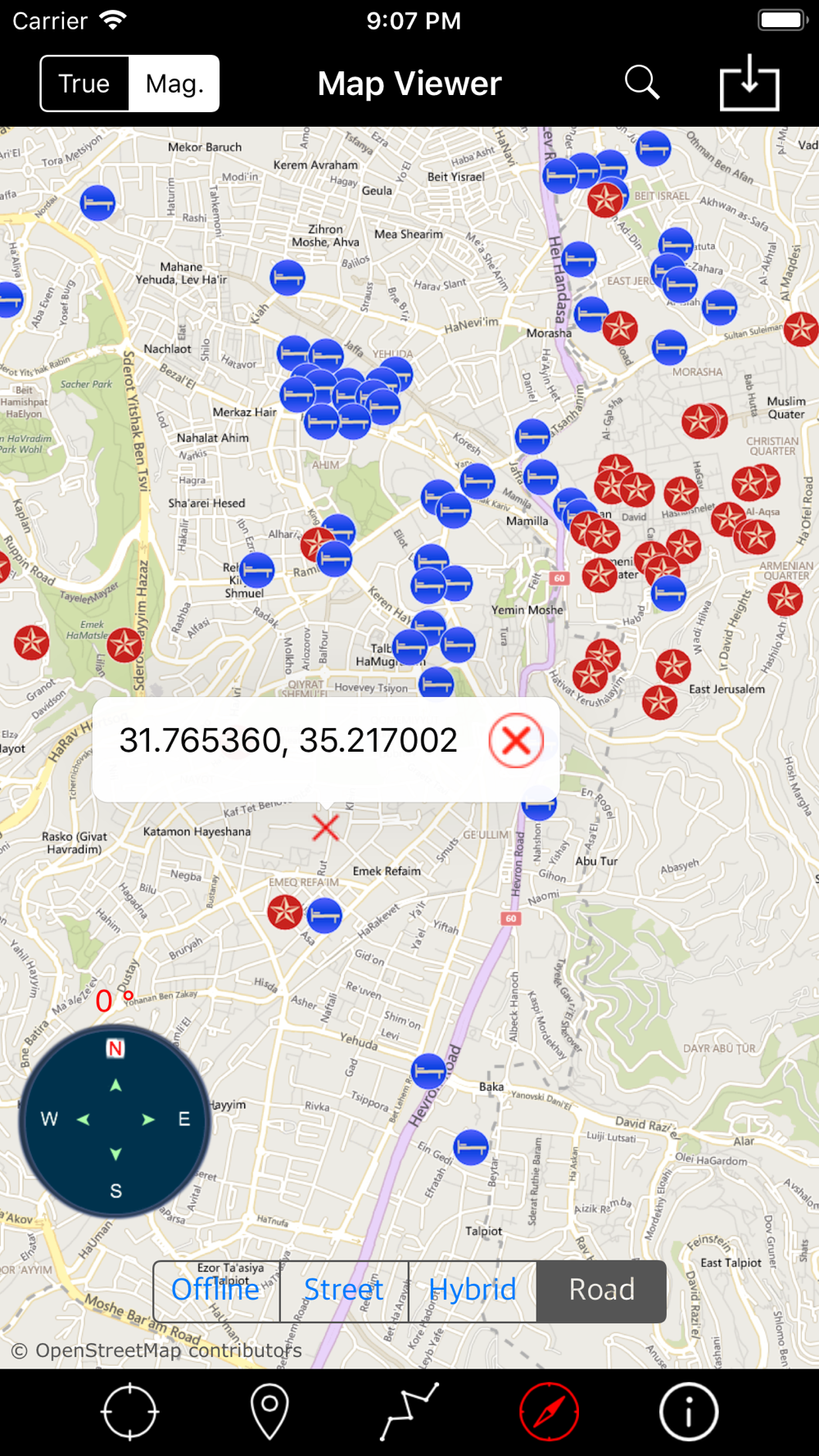This screenshot has width=819, height=1456.
Task: Tap red star marker at Emeq Refa'im
Action: pyautogui.click(x=285, y=911)
